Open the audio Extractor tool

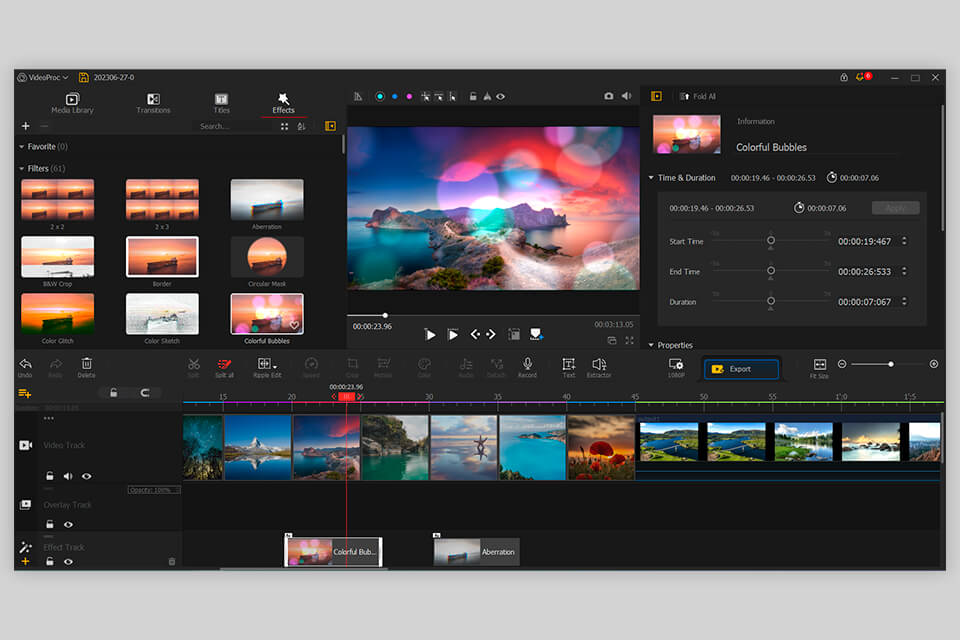pos(599,368)
